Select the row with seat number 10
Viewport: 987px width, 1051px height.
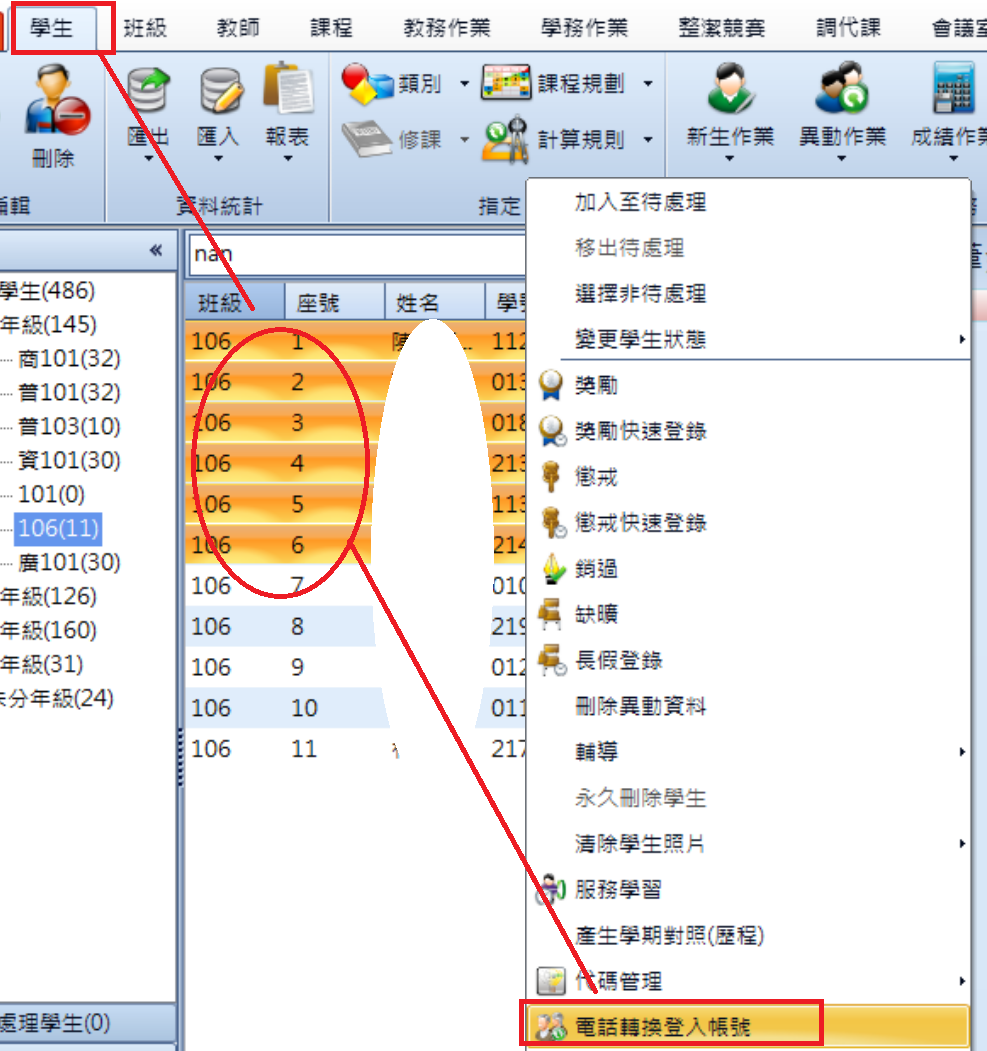pos(356,708)
